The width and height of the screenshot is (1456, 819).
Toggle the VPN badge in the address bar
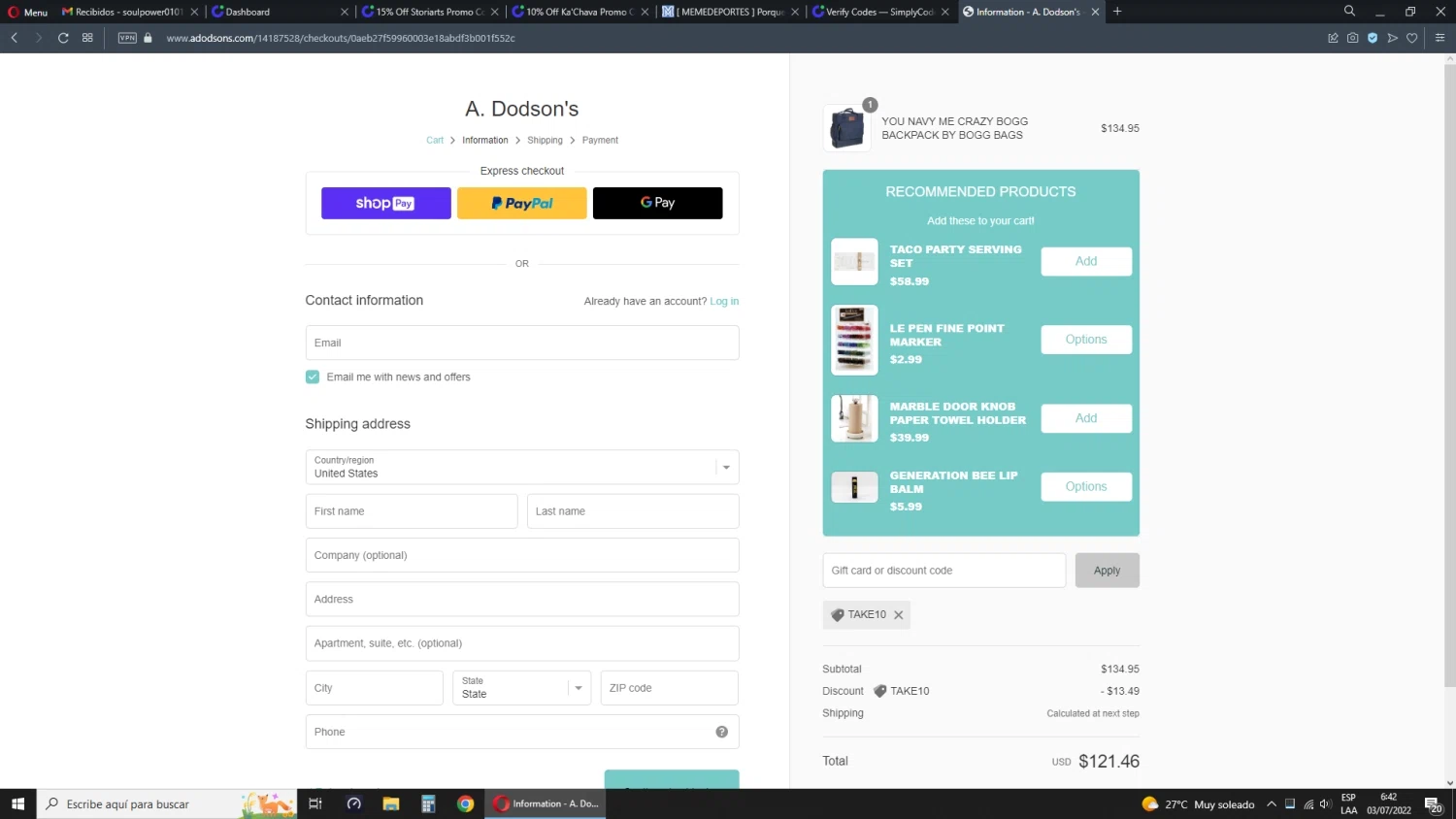pos(127,38)
